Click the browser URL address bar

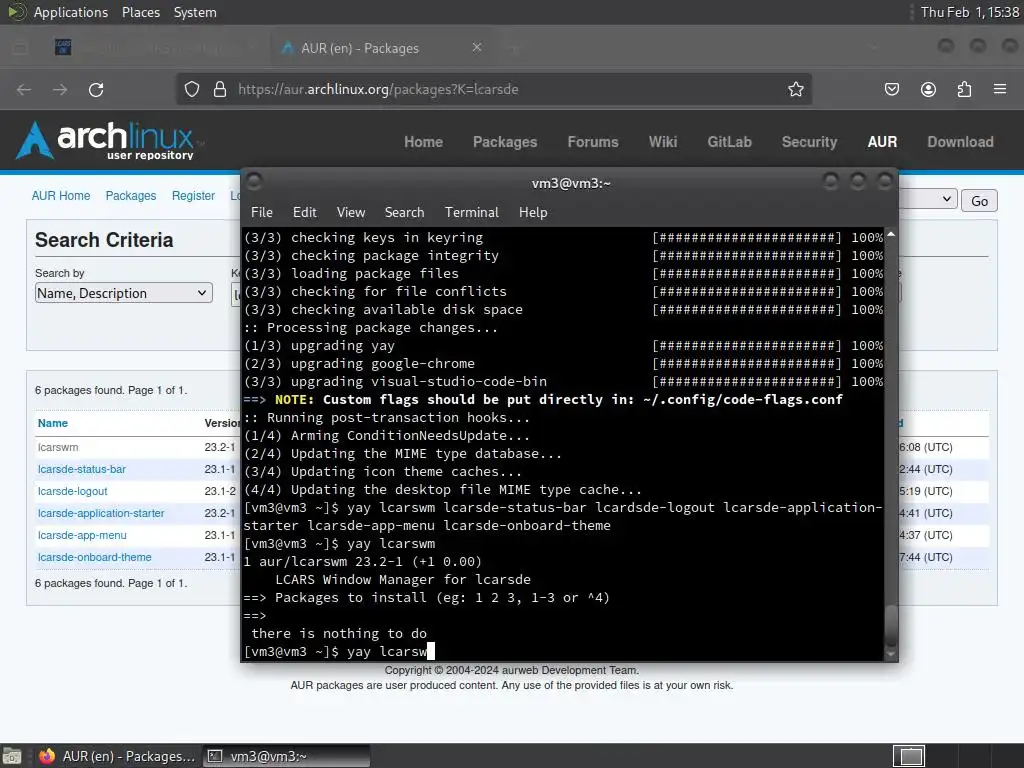click(494, 89)
